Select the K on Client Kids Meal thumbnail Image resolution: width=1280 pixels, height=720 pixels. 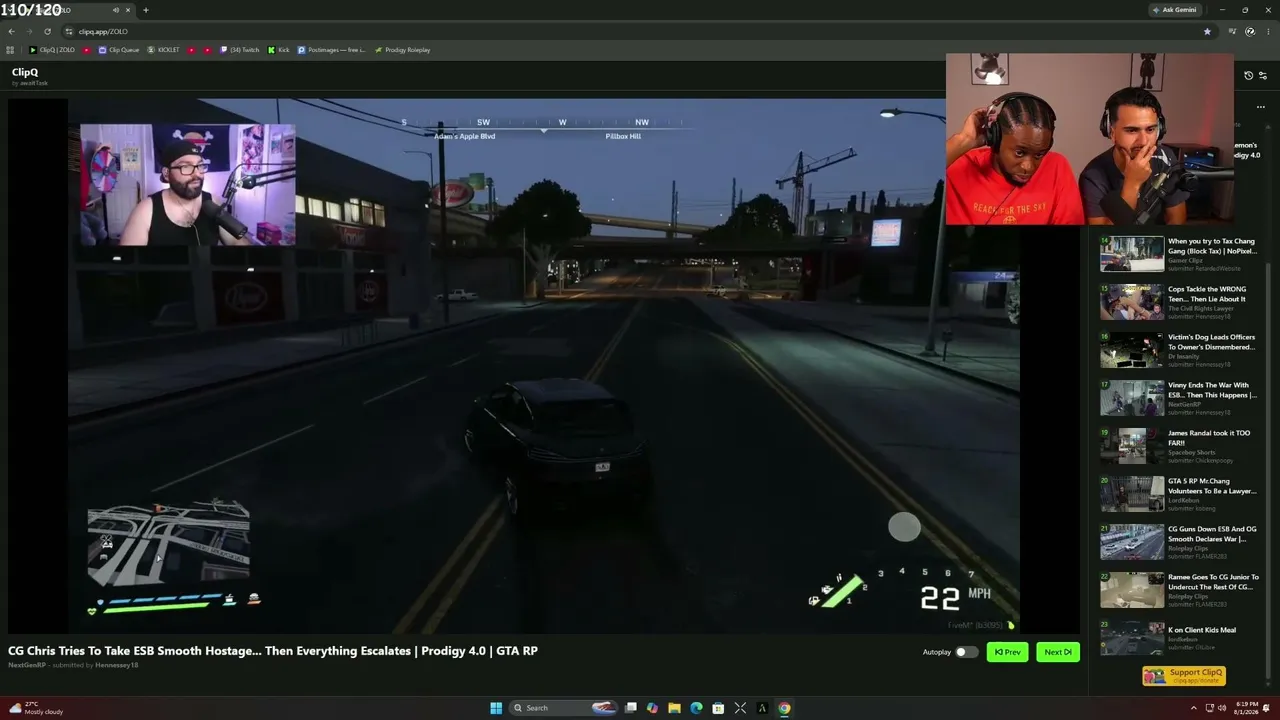click(x=1132, y=638)
